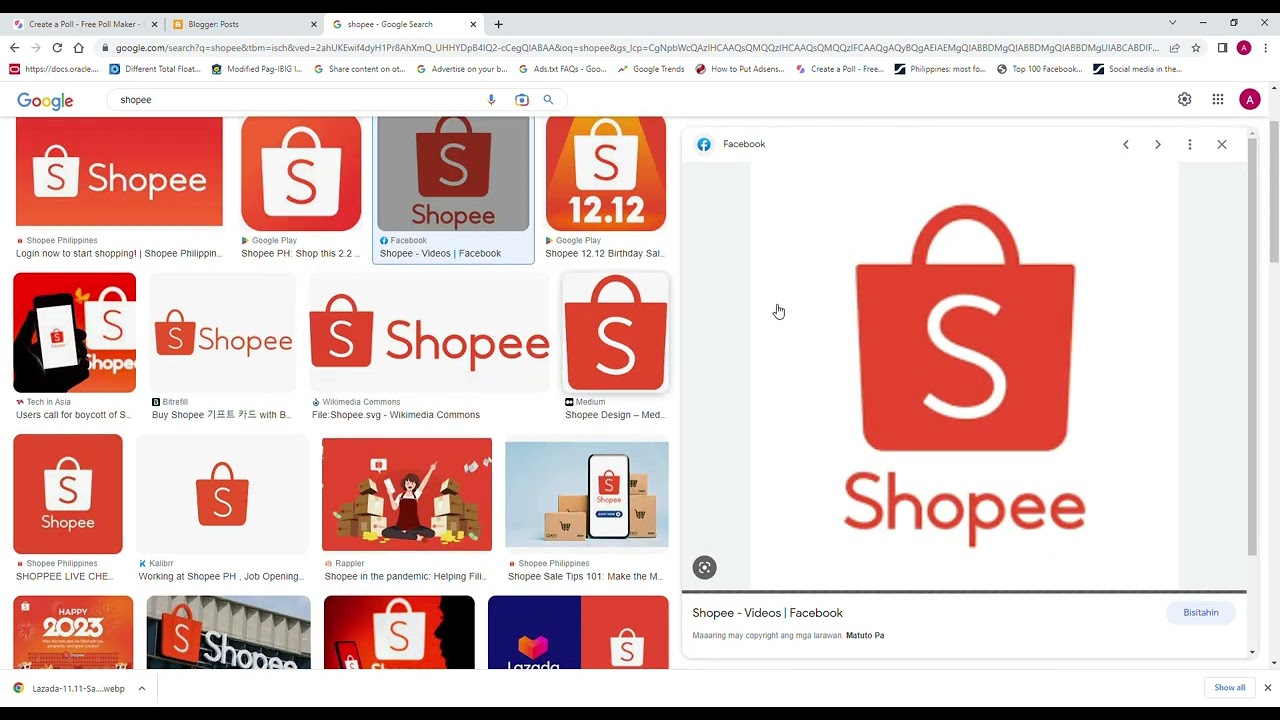The image size is (1280, 720).
Task: Search inside image with the lens button
Action: coord(705,568)
